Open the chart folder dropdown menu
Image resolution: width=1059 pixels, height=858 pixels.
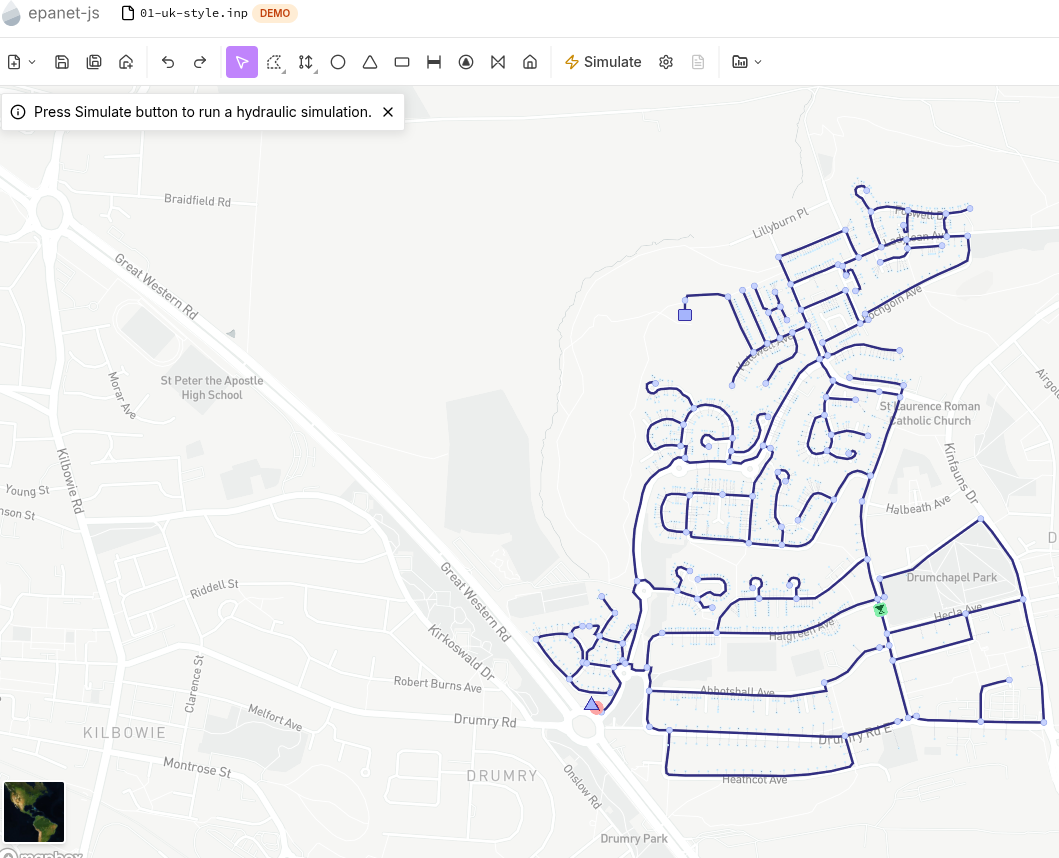tap(746, 62)
